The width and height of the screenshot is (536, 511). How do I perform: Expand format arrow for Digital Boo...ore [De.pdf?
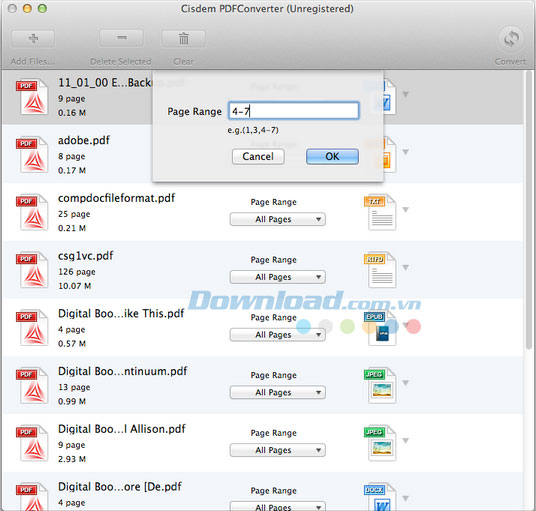(405, 498)
